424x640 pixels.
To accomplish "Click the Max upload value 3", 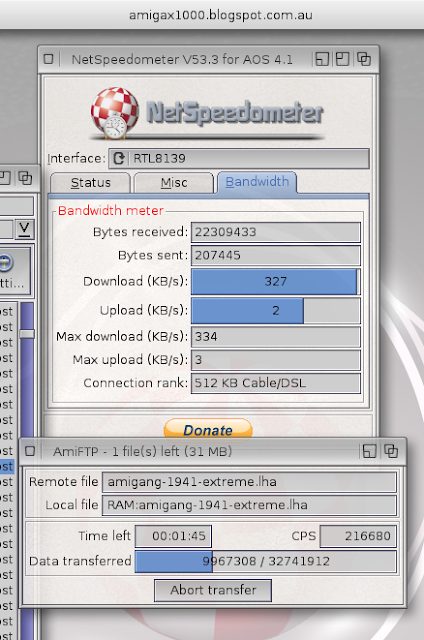I will point(276,360).
